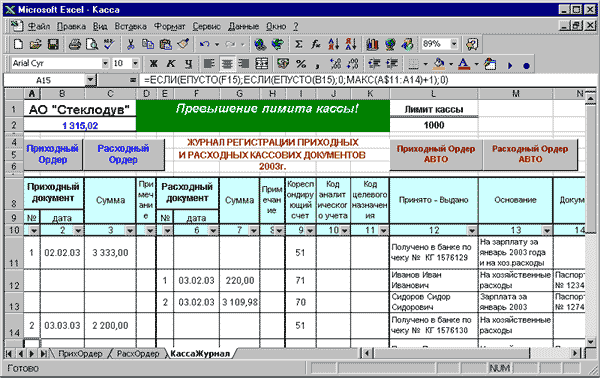
Task: Switch to the ПрихОрдер sheet tab
Action: tap(80, 354)
